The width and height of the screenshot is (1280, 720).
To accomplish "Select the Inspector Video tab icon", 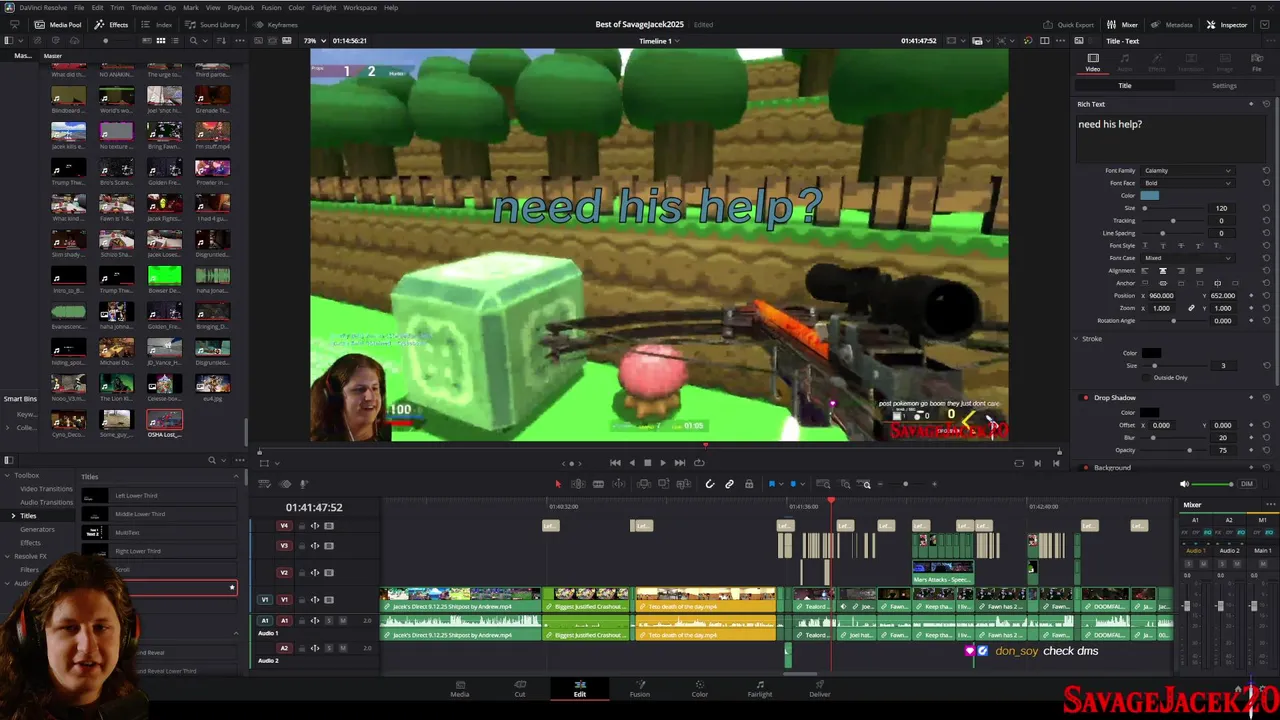I will (x=1093, y=62).
